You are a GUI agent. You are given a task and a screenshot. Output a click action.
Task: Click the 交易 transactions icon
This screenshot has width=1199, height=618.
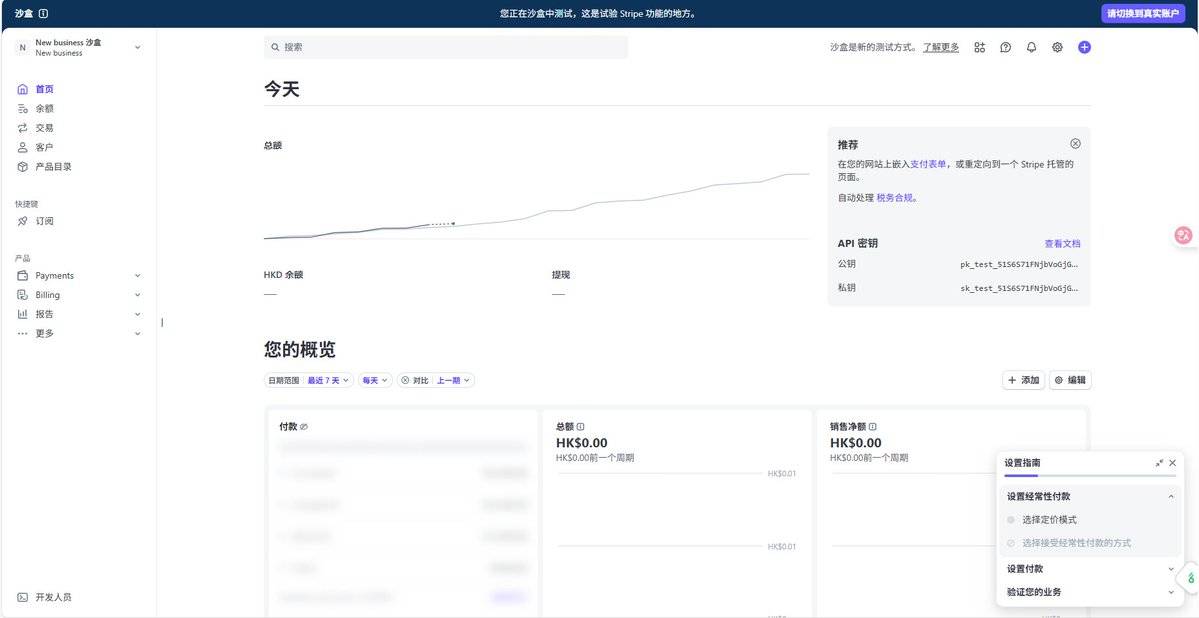coord(22,128)
